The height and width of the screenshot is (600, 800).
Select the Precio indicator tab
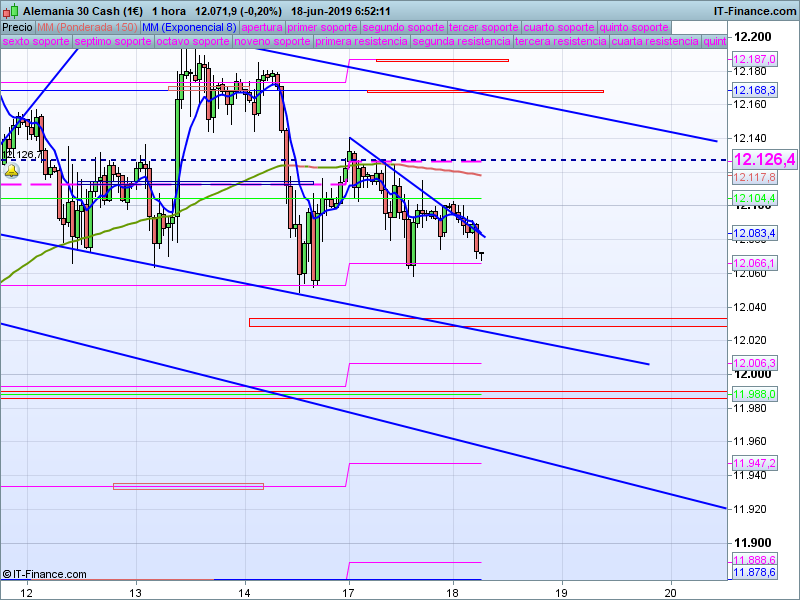click(17, 27)
